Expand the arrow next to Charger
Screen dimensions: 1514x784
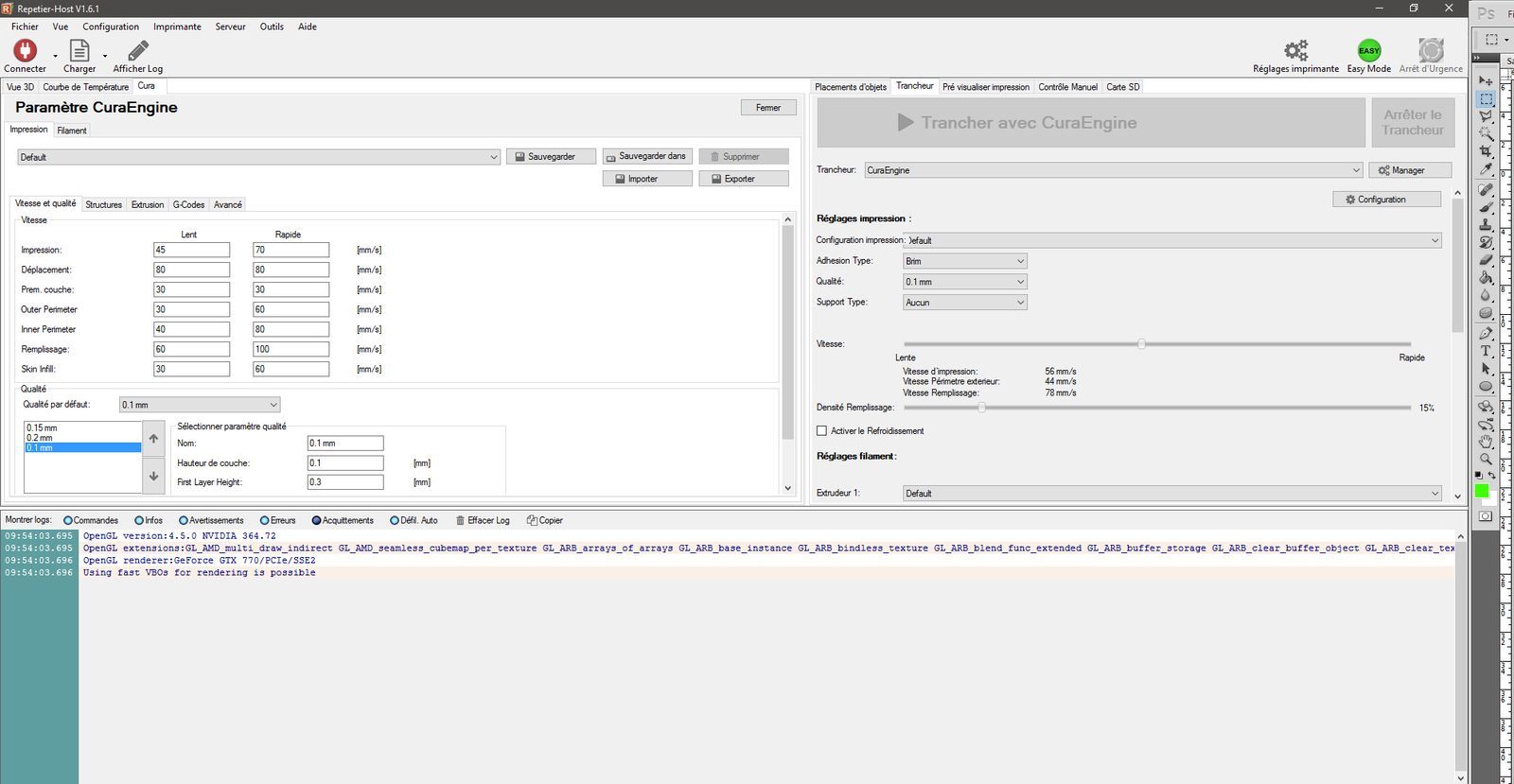click(x=105, y=56)
